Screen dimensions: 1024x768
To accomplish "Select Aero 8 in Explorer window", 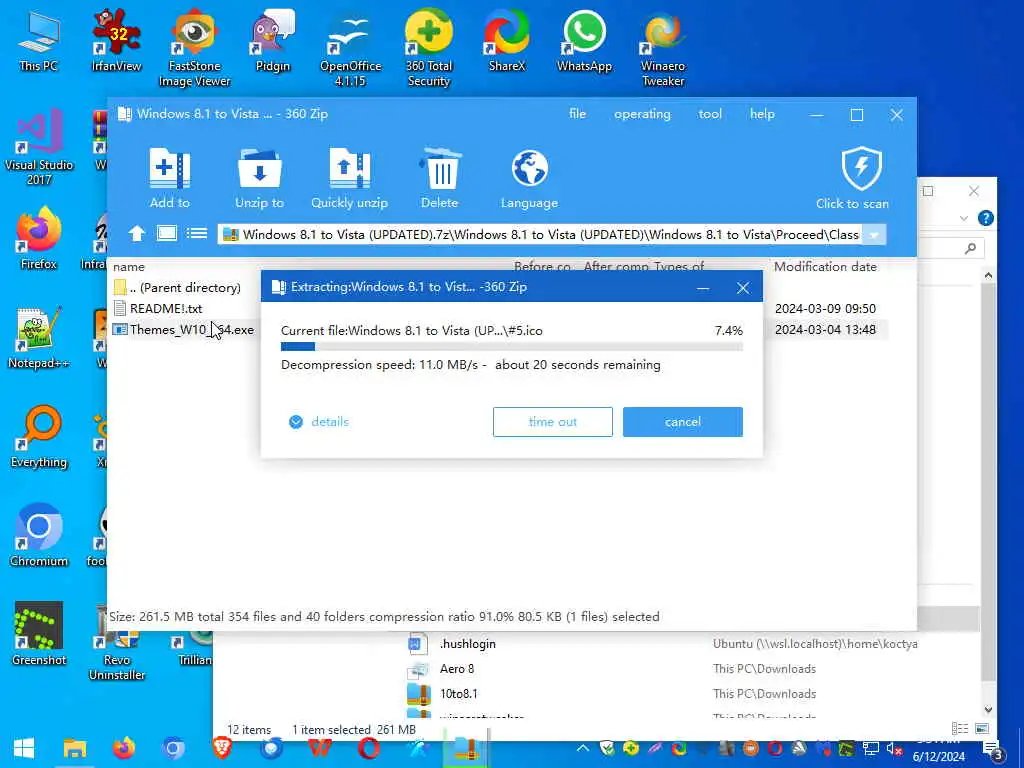I will [456, 669].
